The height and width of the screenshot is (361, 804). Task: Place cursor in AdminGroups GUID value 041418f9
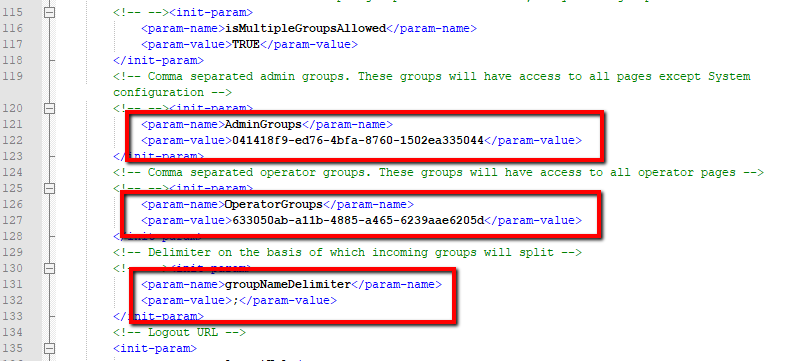coord(358,141)
